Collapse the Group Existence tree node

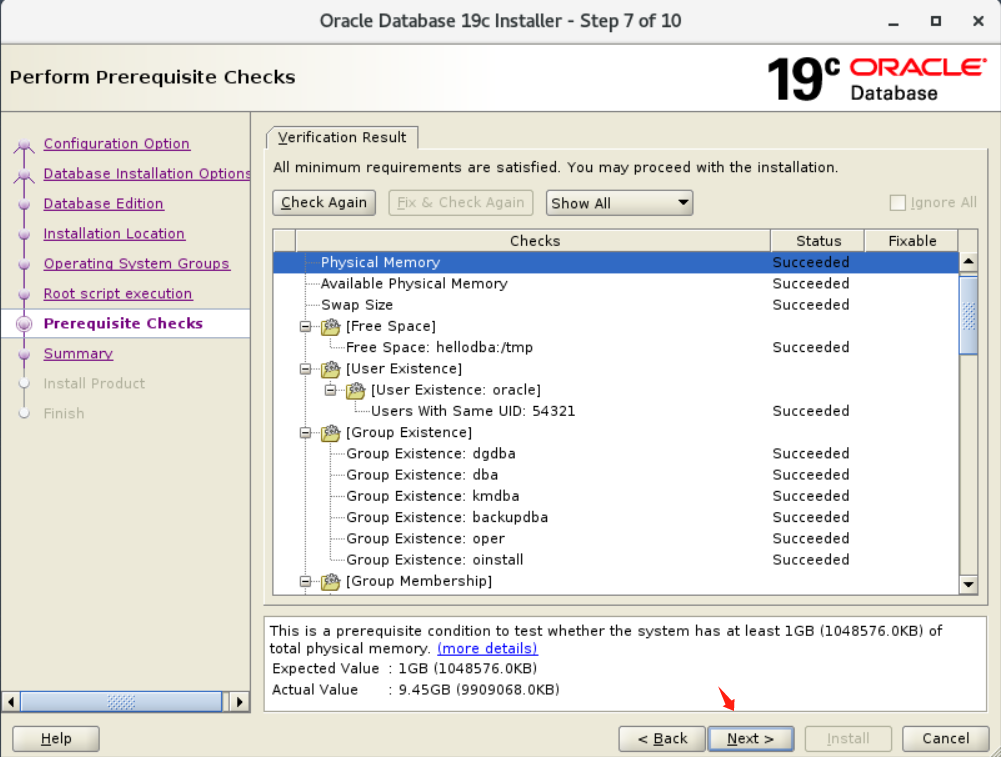click(306, 433)
